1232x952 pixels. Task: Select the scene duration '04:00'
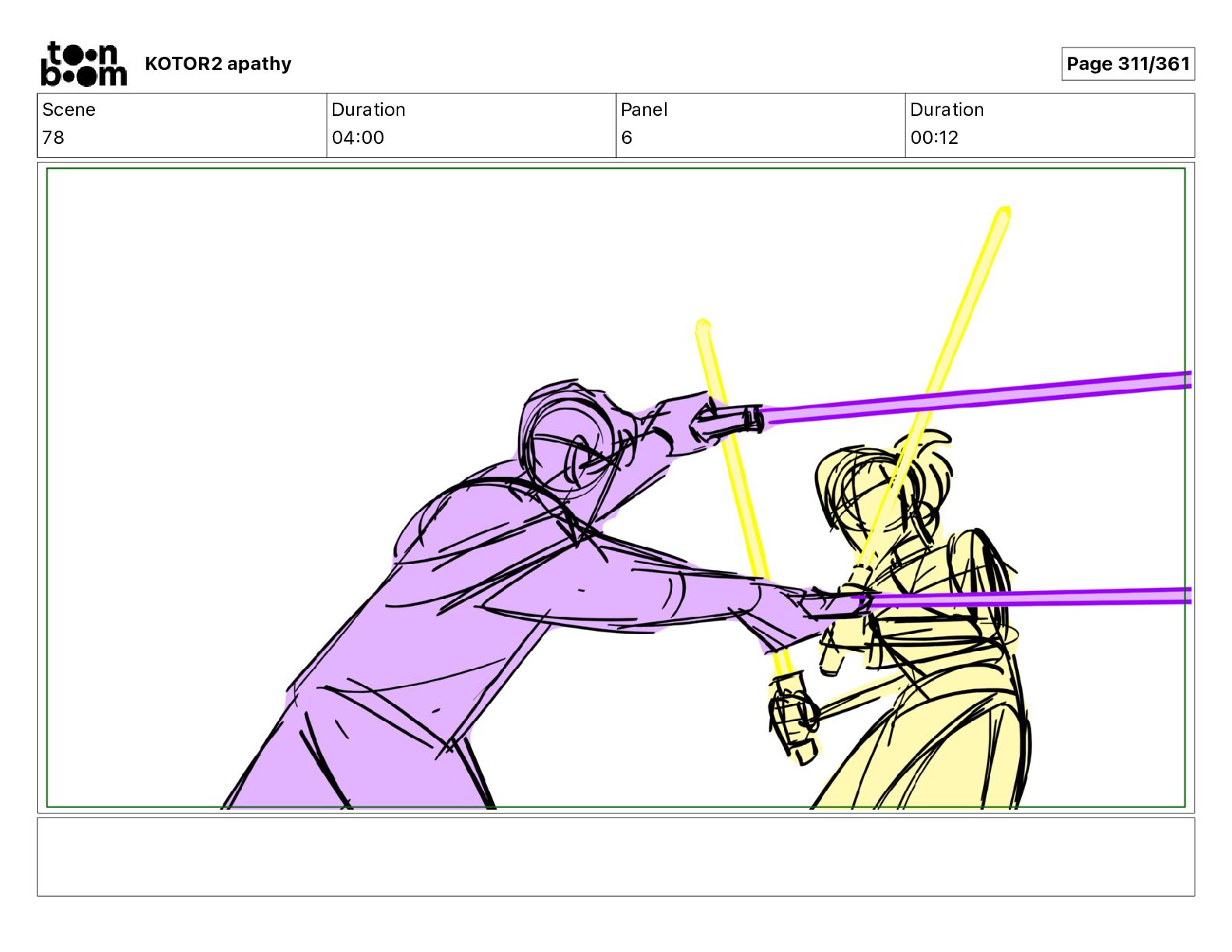click(358, 138)
